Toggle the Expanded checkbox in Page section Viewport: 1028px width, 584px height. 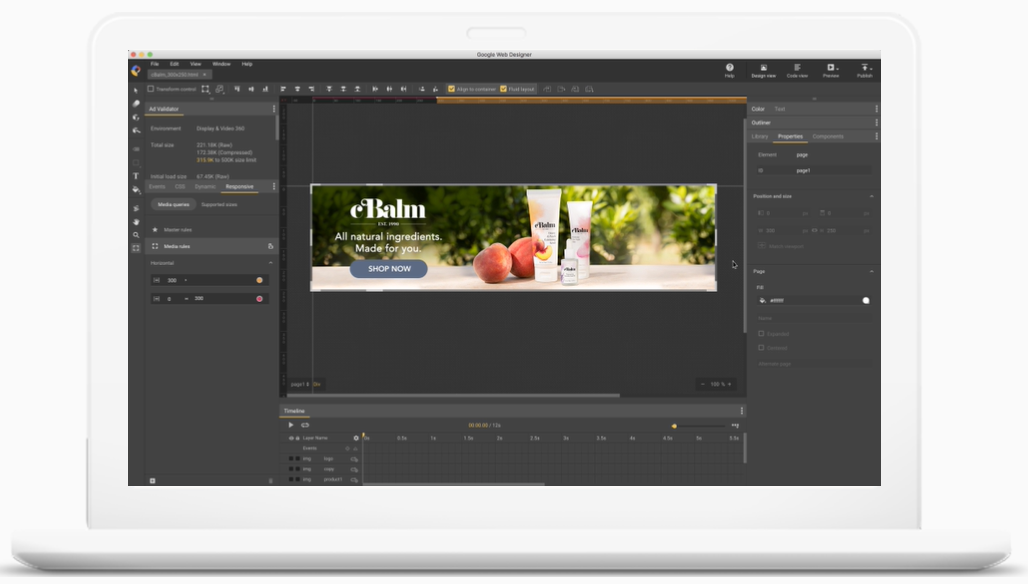[761, 334]
